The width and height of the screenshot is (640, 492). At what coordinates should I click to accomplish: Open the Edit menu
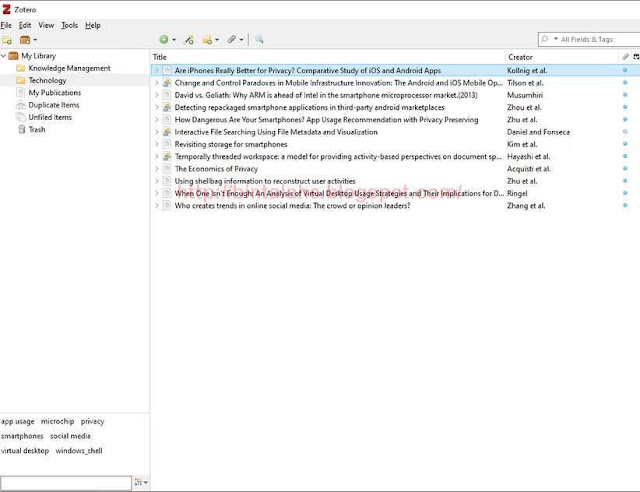pyautogui.click(x=25, y=25)
